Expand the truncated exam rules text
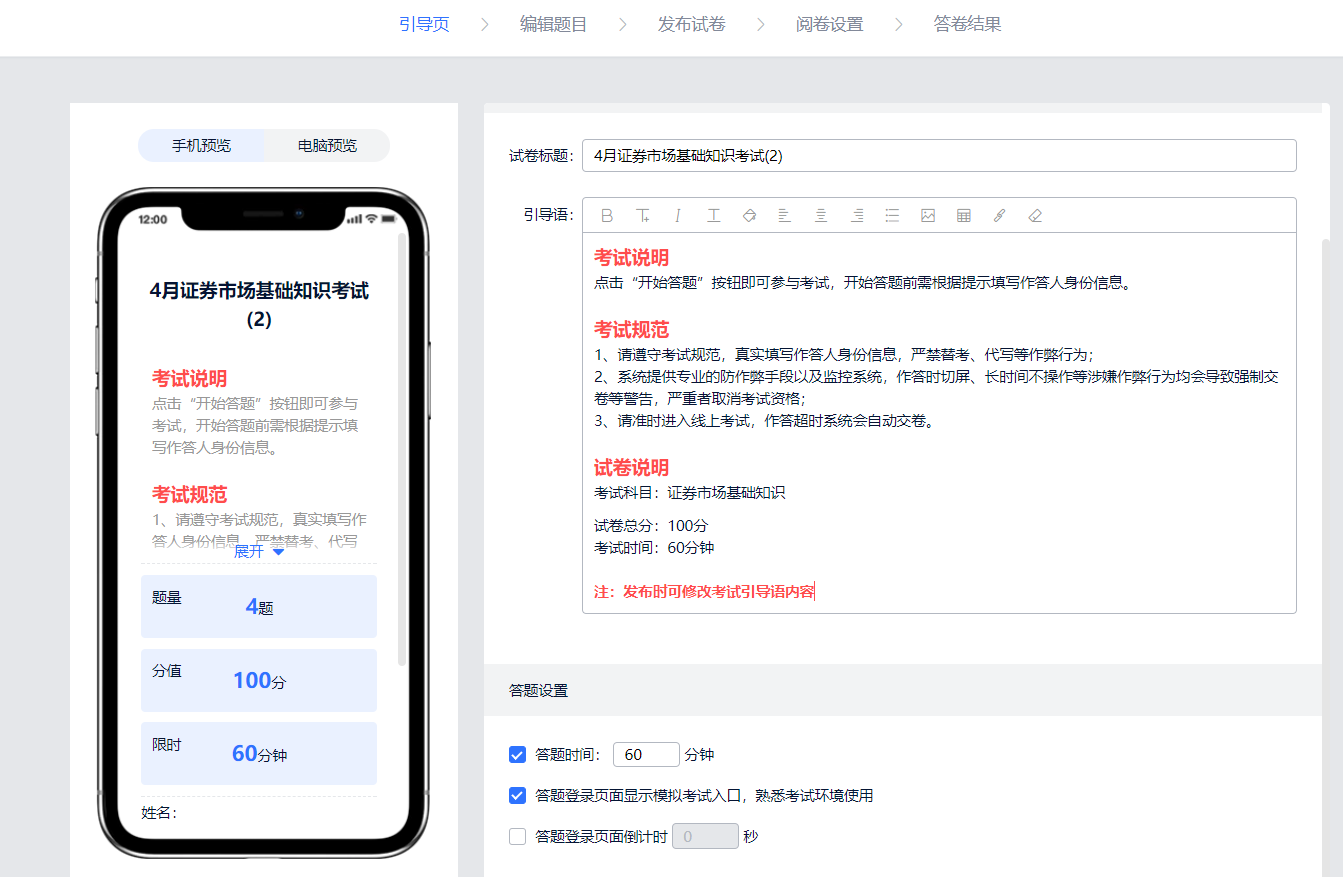The height and width of the screenshot is (877, 1343). 258,551
